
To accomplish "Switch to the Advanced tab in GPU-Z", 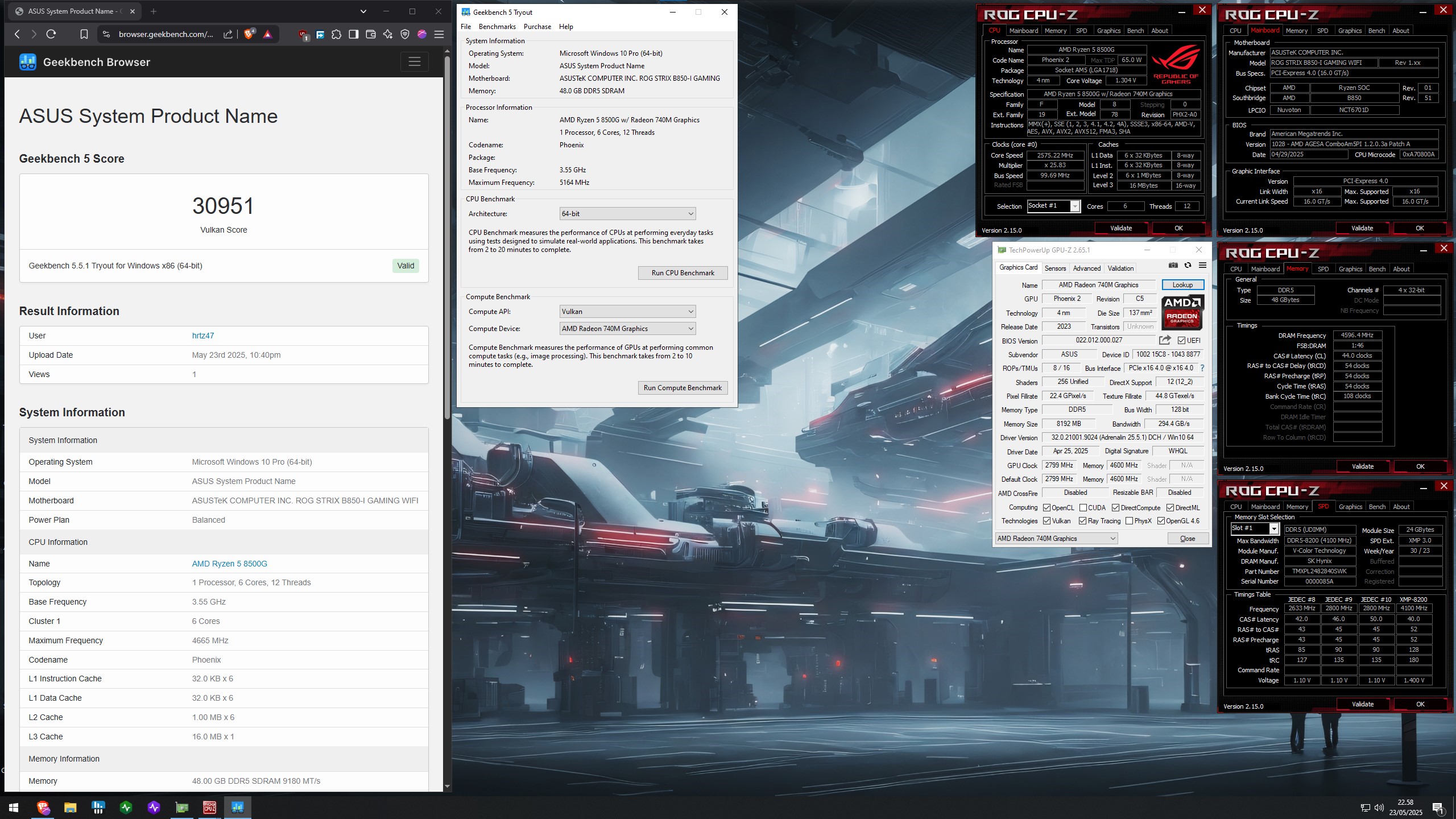I will [x=1087, y=268].
